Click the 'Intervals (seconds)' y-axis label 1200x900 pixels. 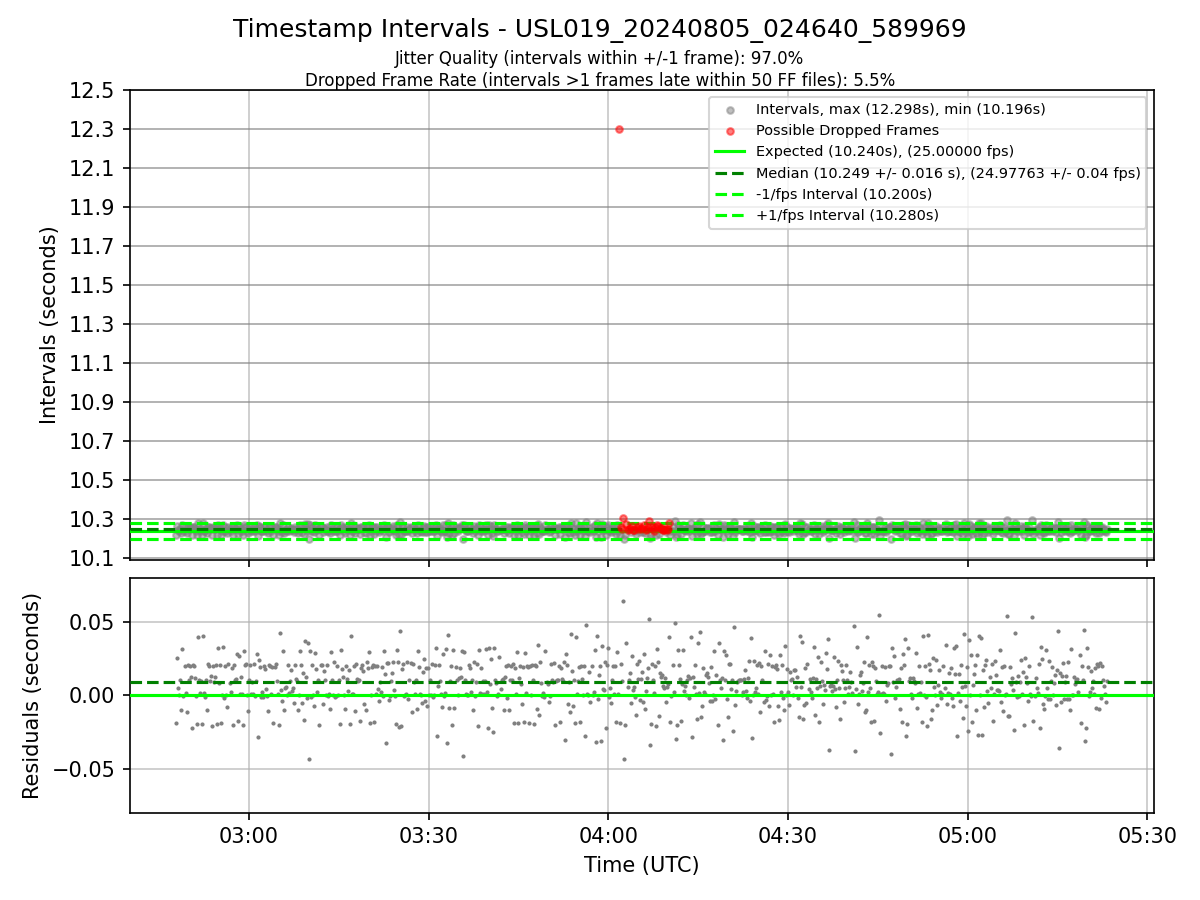(49, 325)
